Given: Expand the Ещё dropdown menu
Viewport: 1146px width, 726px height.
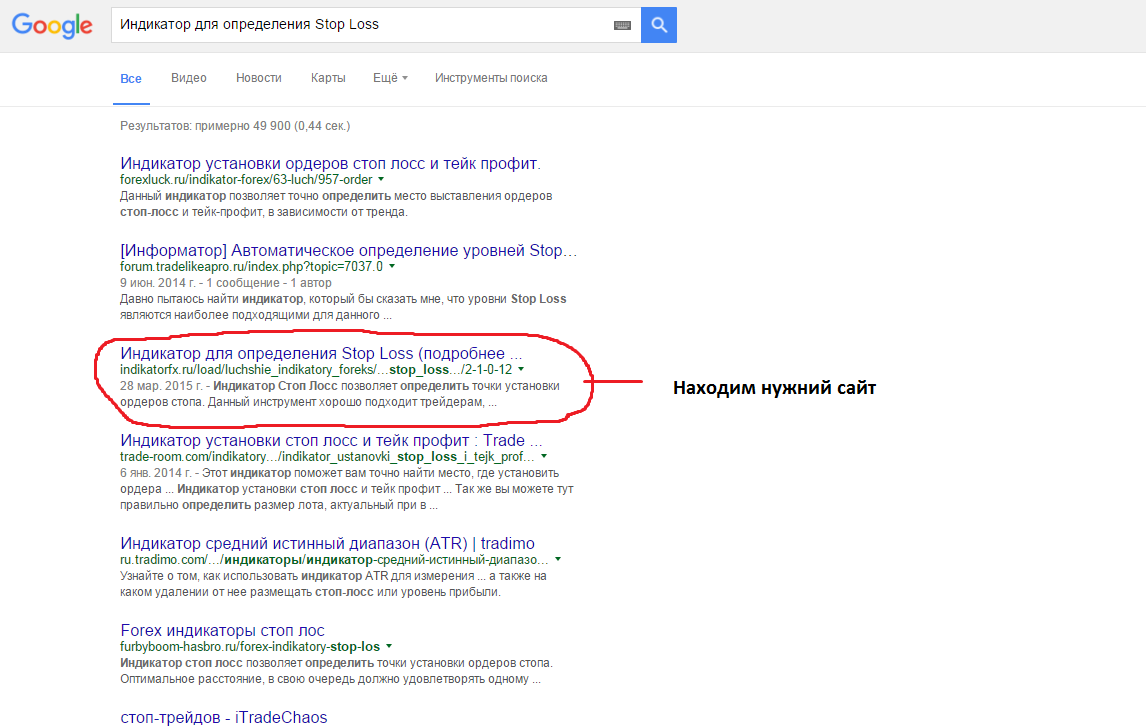Looking at the screenshot, I should (390, 77).
